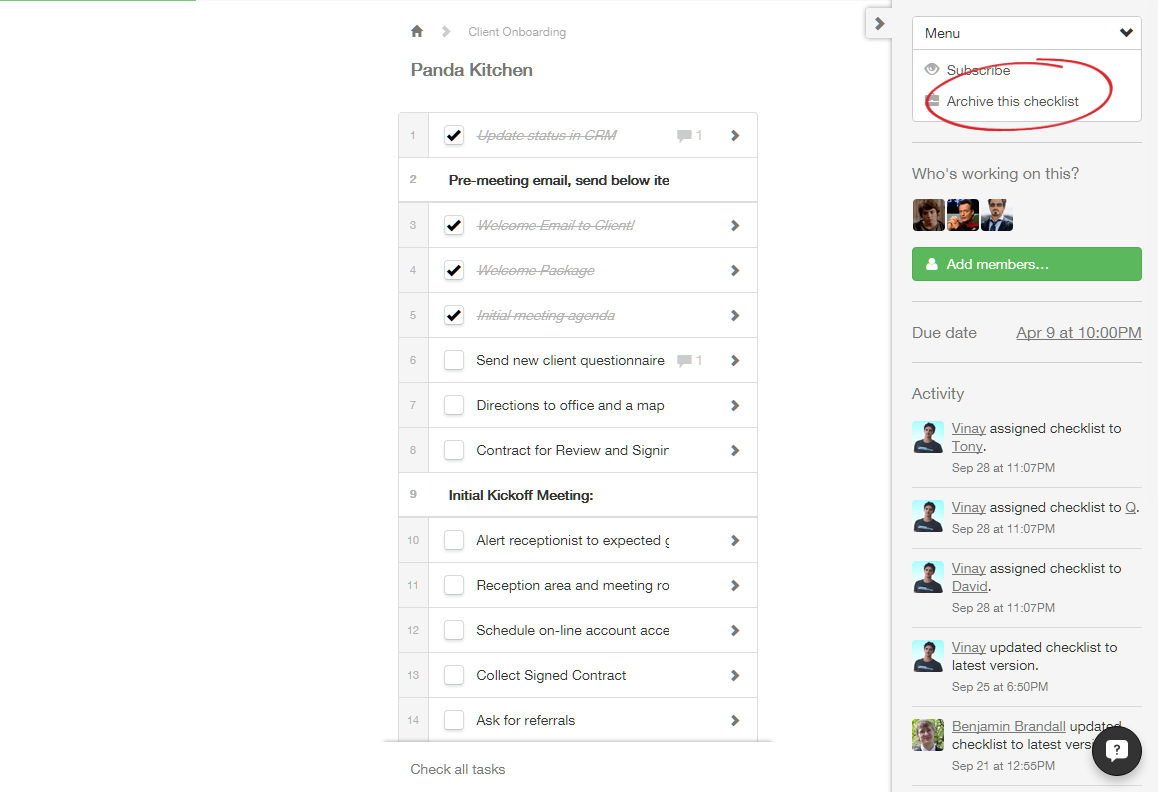Uncheck the Welcome Package task
The image size is (1158, 792).
(x=454, y=270)
